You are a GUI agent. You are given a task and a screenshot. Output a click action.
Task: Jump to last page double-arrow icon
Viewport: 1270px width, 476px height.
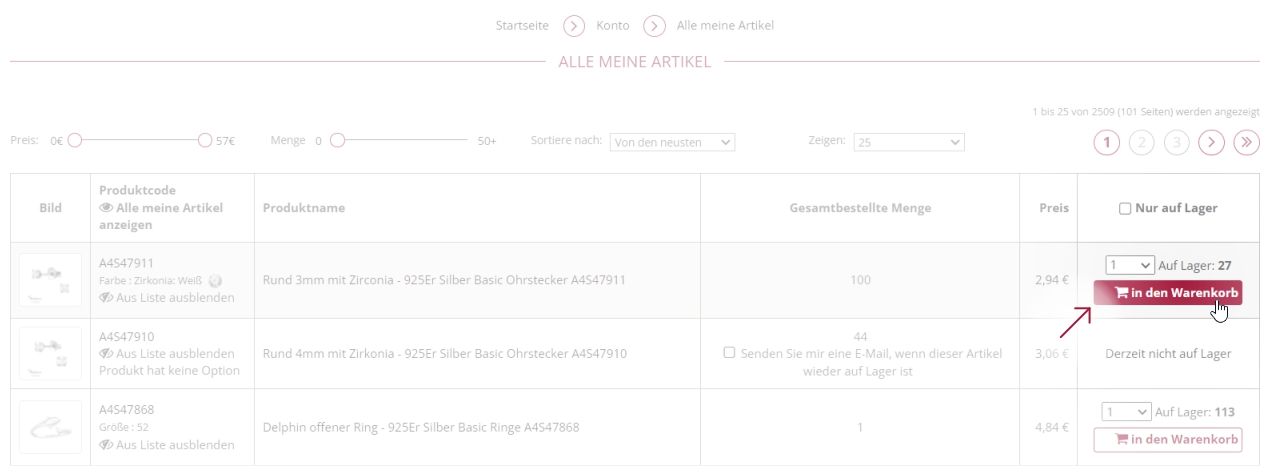click(1246, 142)
